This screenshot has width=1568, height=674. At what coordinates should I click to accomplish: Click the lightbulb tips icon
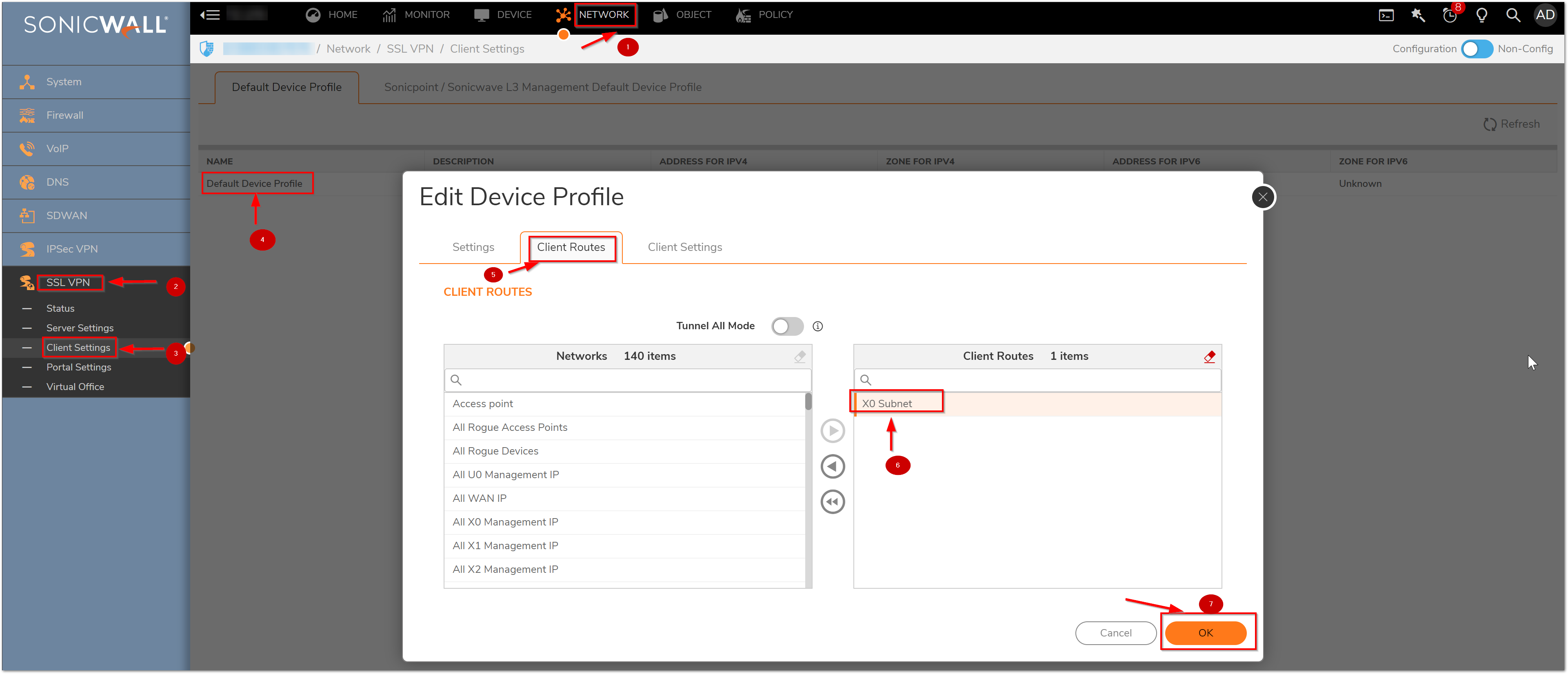click(x=1481, y=15)
